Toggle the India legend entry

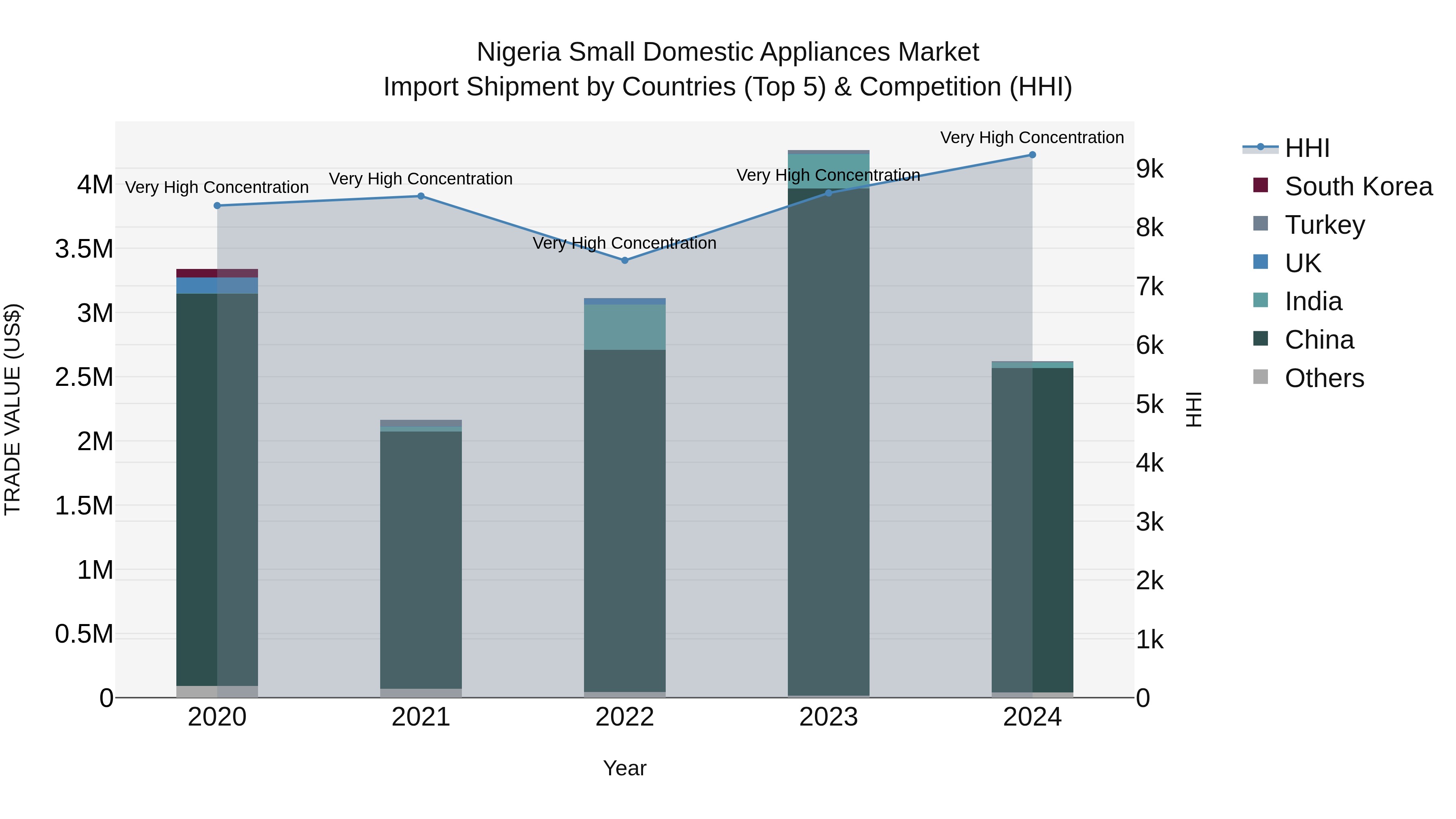(x=1298, y=301)
